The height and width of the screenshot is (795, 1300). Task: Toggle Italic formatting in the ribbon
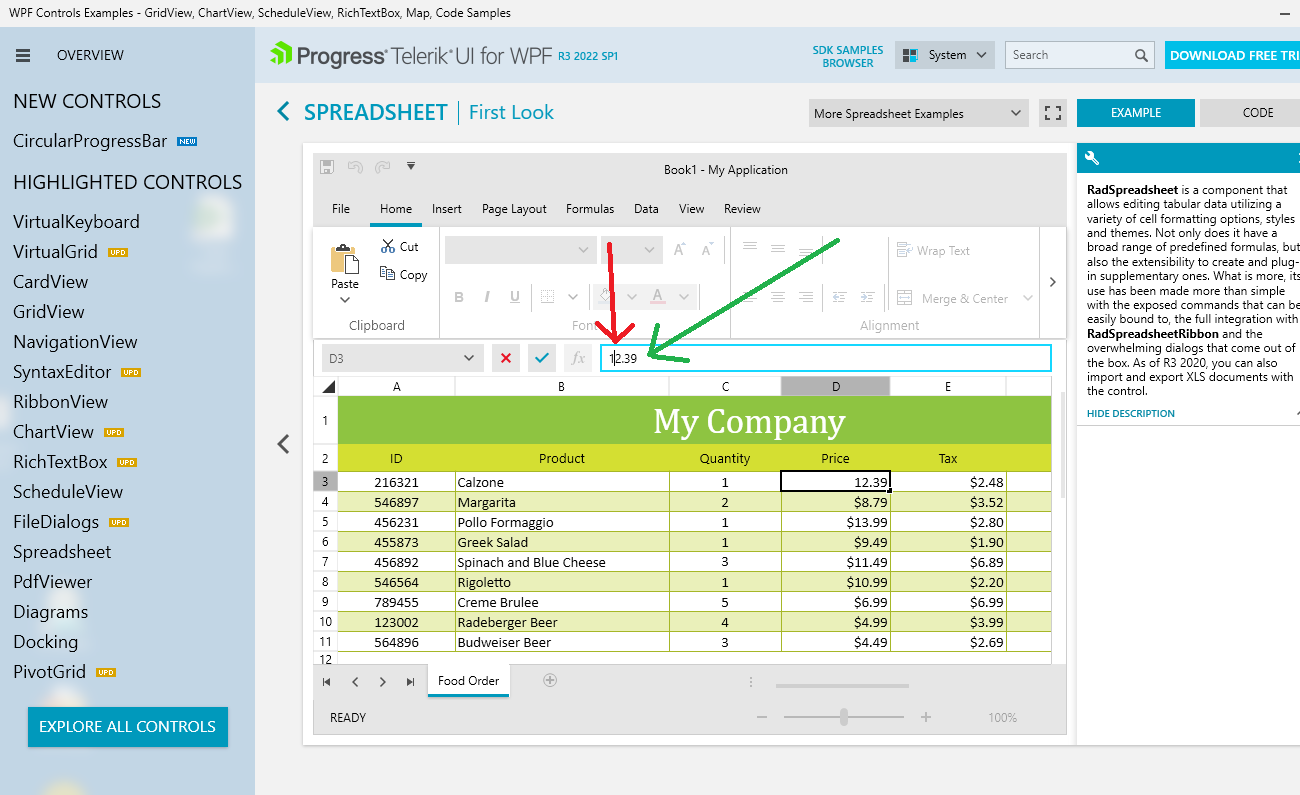pyautogui.click(x=487, y=297)
